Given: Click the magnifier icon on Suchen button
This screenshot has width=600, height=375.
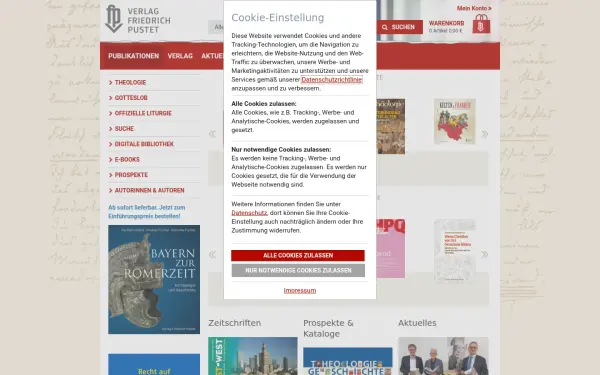Looking at the screenshot, I should click(385, 27).
